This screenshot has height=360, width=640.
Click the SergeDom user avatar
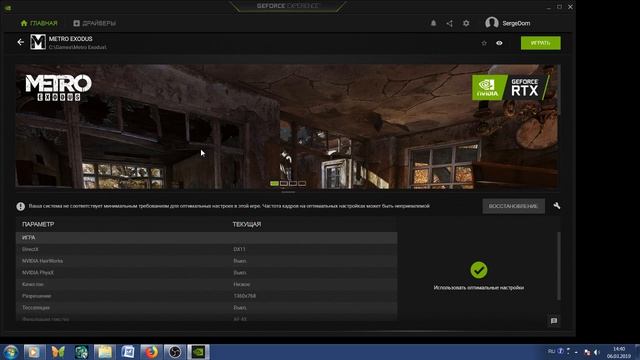pos(491,23)
